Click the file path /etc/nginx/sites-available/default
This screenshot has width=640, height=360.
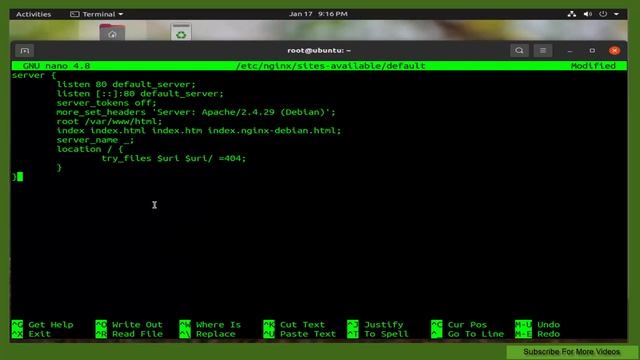point(331,66)
